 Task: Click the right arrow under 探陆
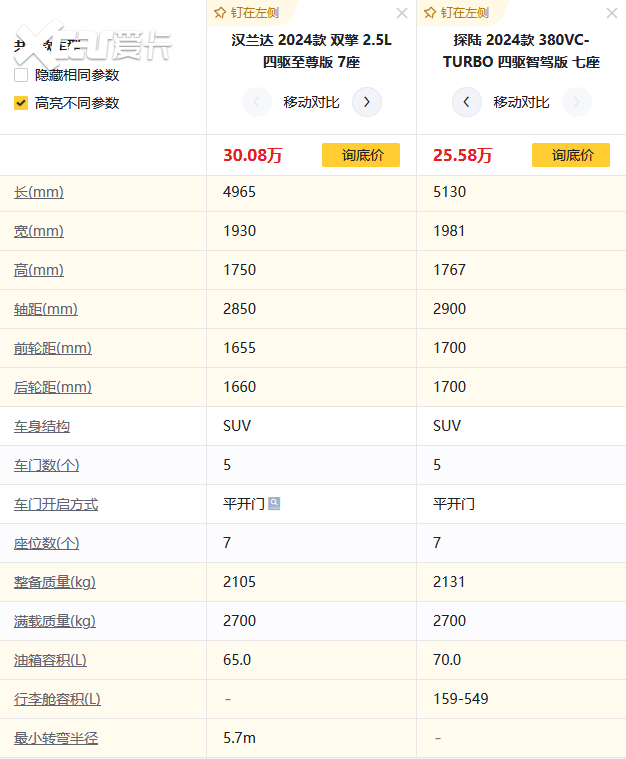pyautogui.click(x=576, y=102)
